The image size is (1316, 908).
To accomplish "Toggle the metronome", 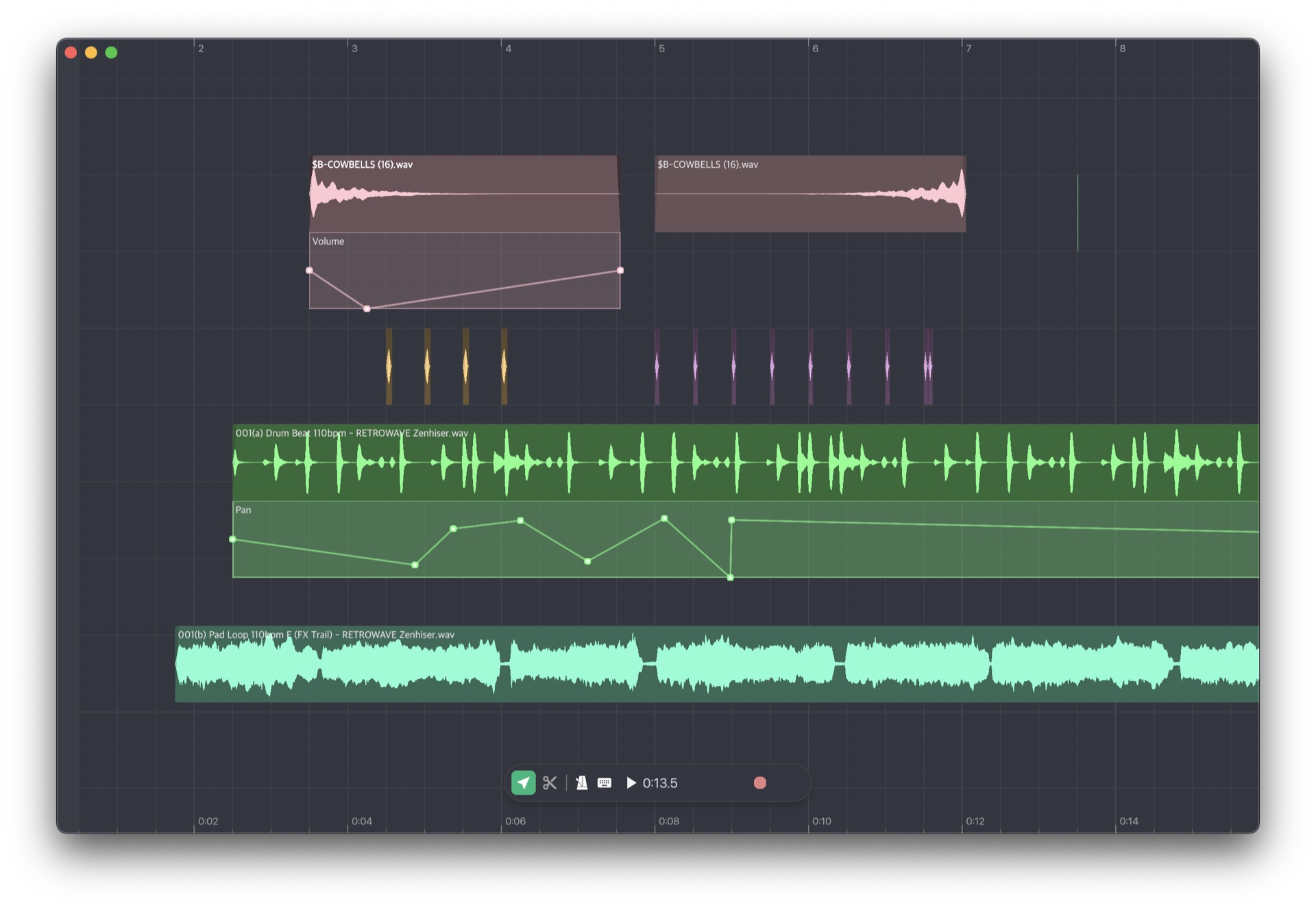I will coord(581,783).
